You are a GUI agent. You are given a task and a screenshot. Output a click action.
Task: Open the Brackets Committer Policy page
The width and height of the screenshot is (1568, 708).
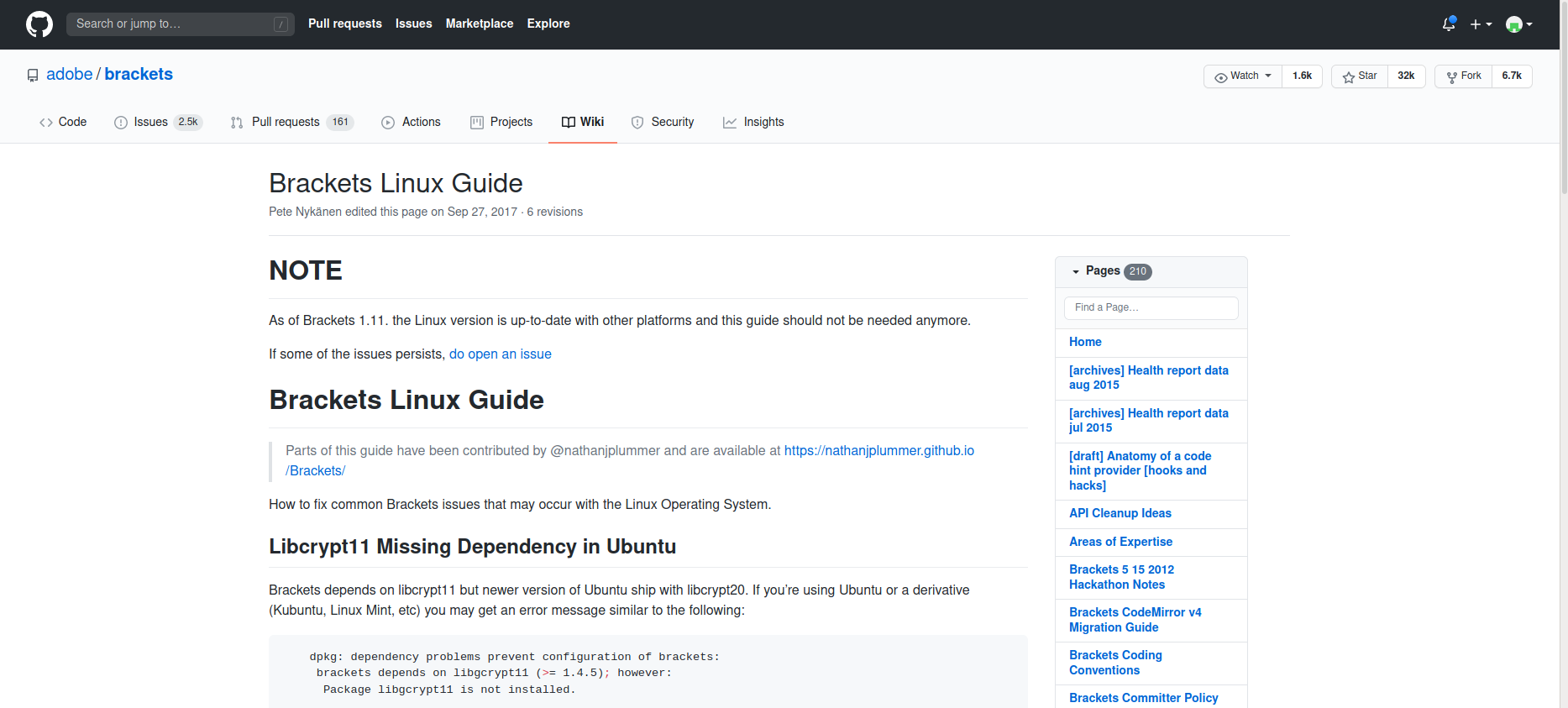[1144, 698]
